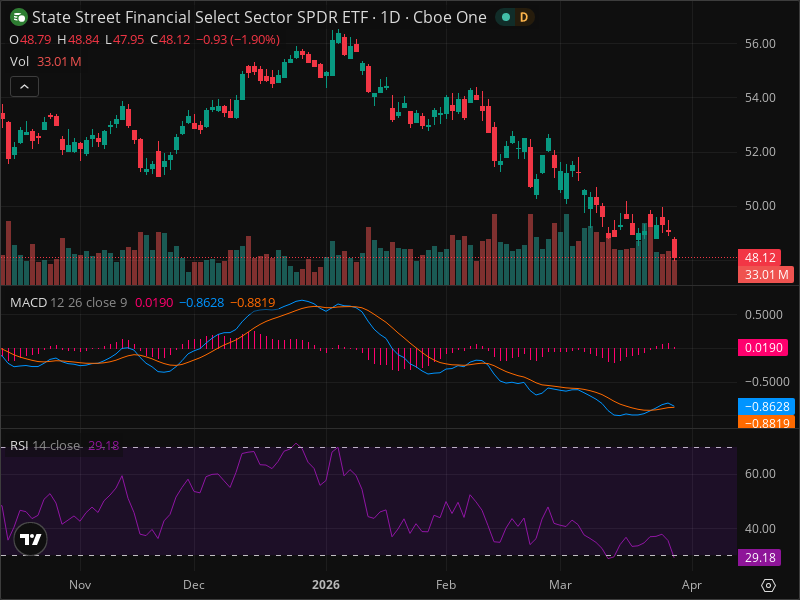Click the H48.84 high price value
The image size is (800, 600).
coord(78,40)
